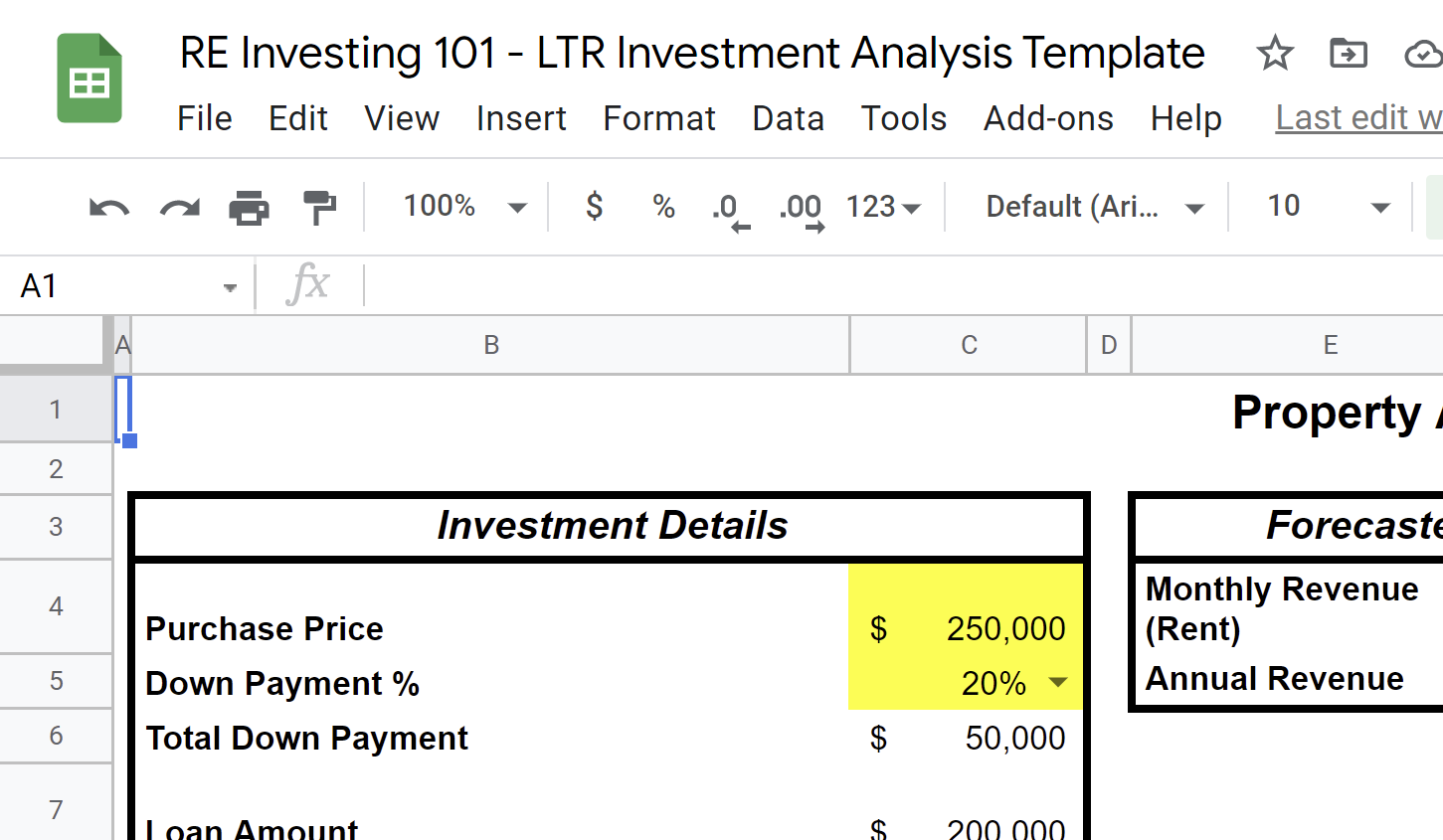Viewport: 1443px width, 840px height.
Task: Select column C header
Action: [x=969, y=345]
